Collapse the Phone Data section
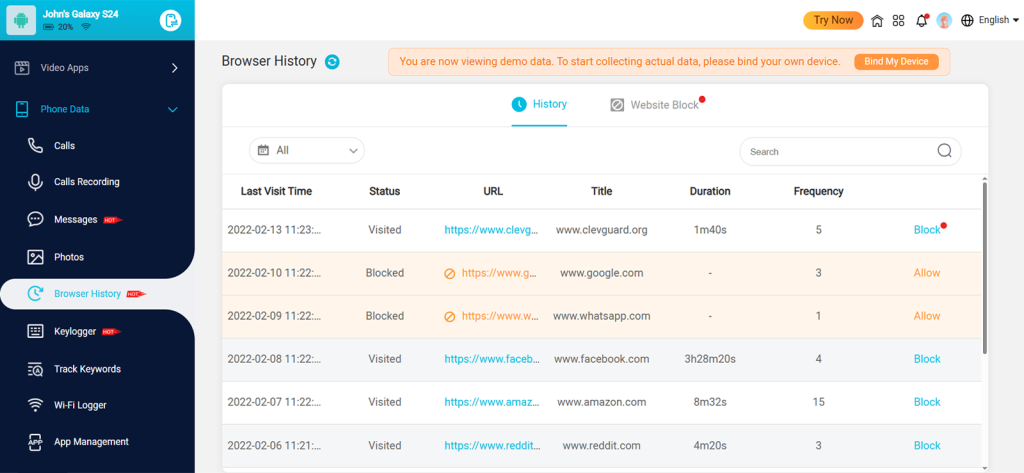 [x=172, y=109]
